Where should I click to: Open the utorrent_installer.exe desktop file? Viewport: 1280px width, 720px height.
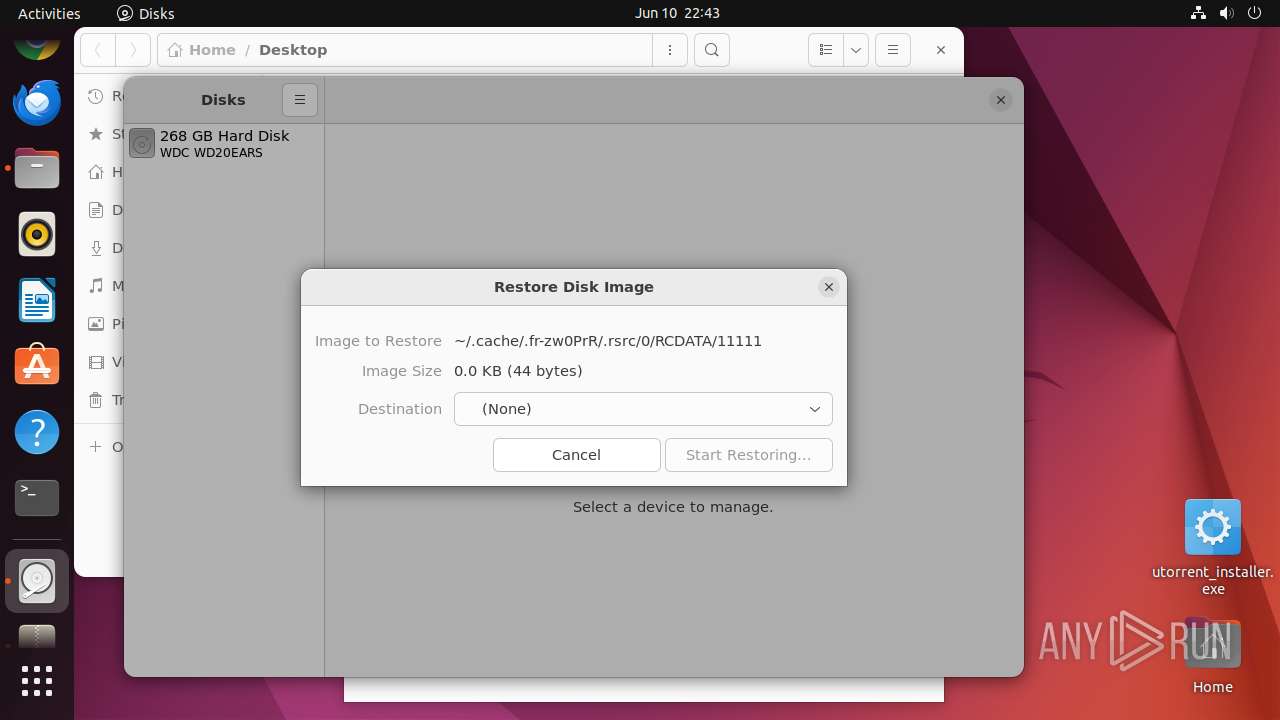[x=1213, y=547]
